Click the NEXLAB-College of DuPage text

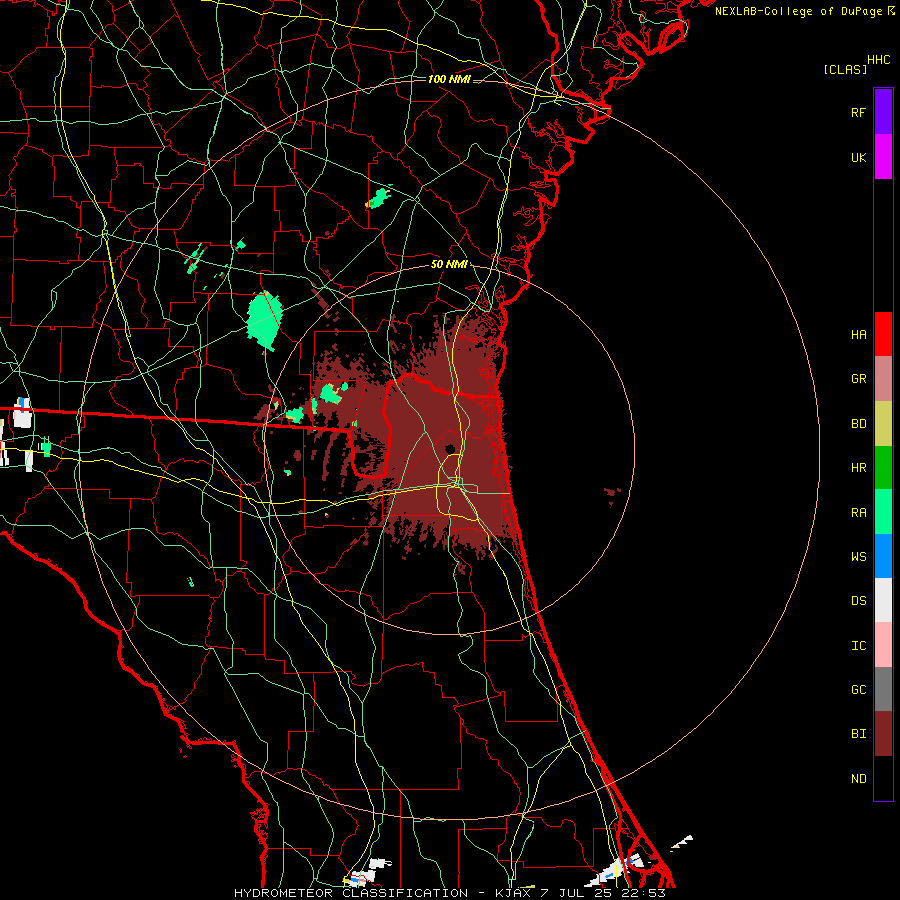pos(798,11)
